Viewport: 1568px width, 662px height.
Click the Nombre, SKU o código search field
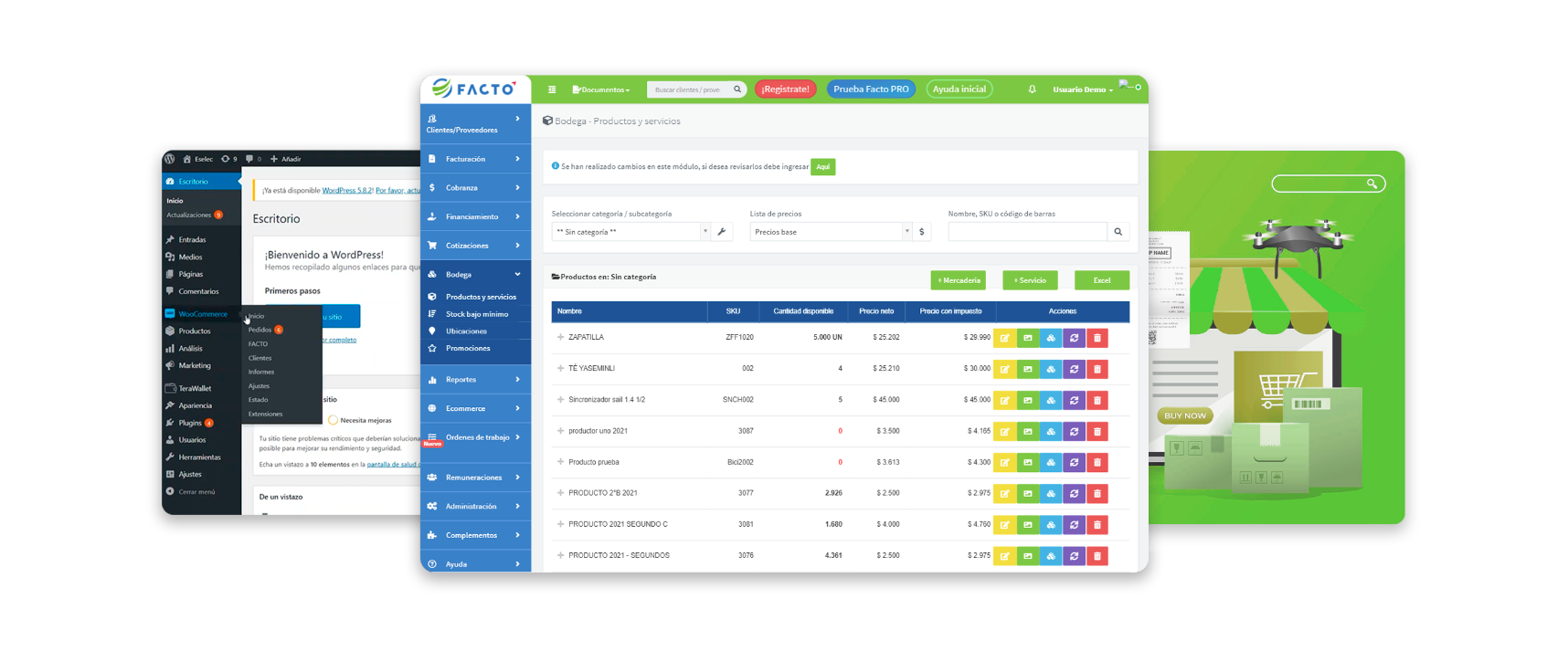(1027, 232)
